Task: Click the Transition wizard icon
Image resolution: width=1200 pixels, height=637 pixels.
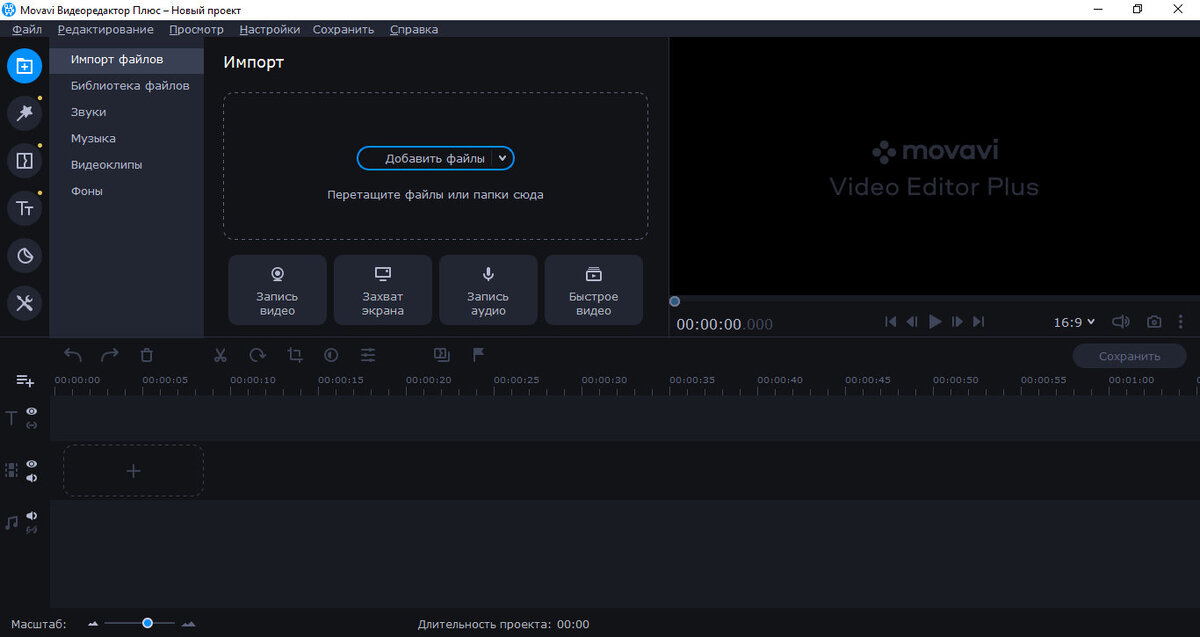Action: pos(441,354)
